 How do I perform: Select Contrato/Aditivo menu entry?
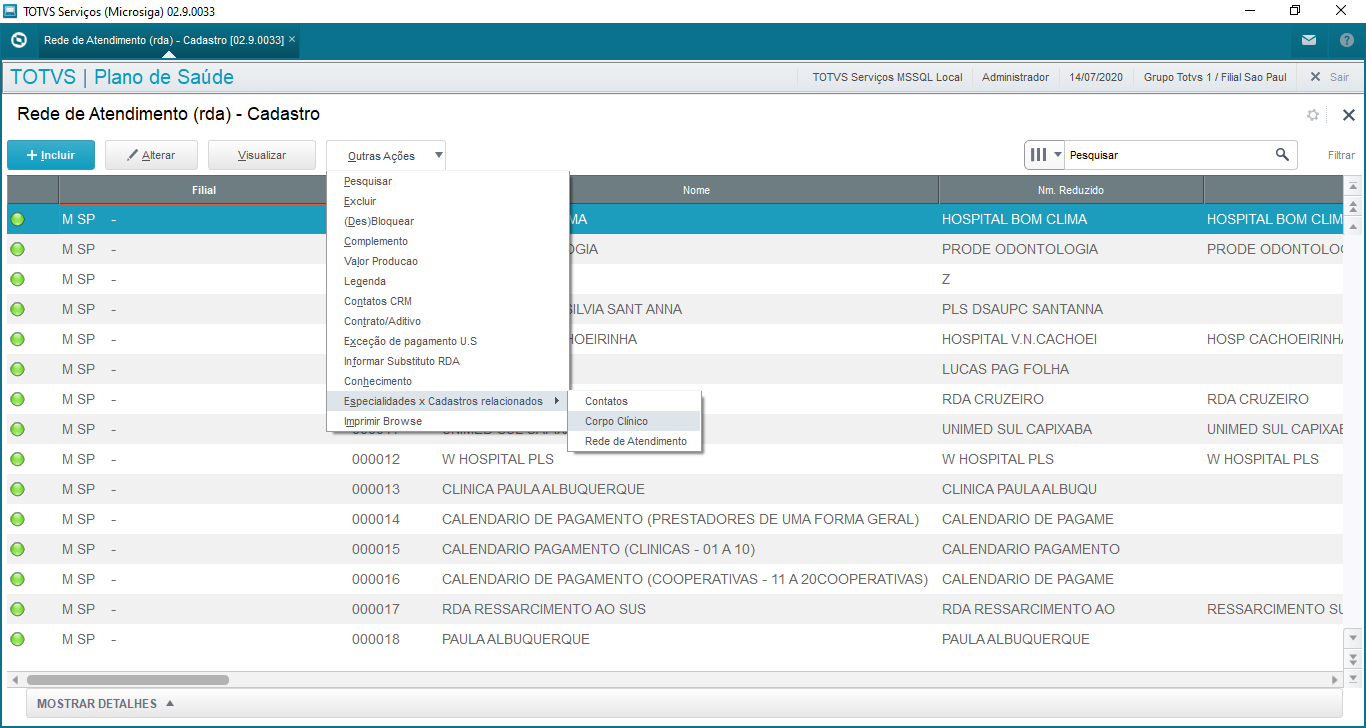[x=448, y=321]
